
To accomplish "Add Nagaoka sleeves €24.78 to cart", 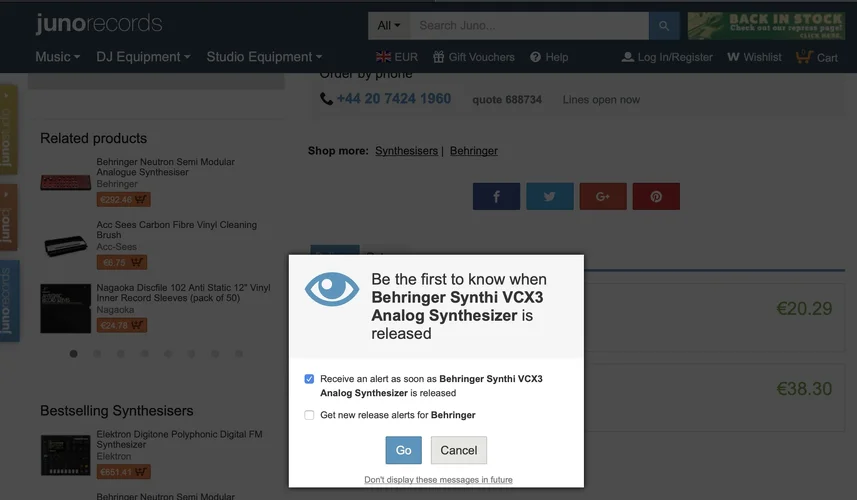I will (122, 325).
